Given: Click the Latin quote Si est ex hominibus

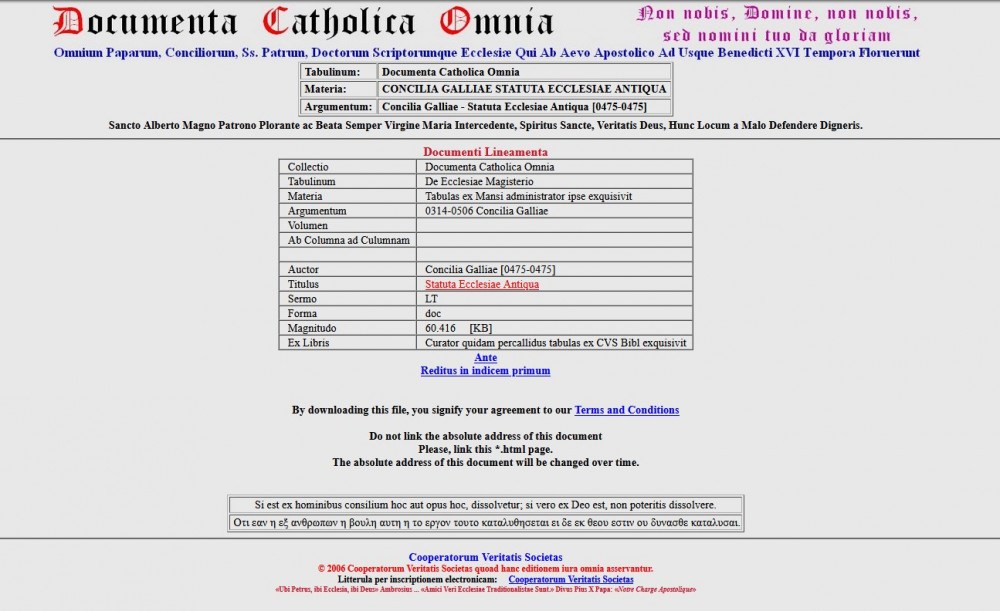Looking at the screenshot, I should (485, 506).
